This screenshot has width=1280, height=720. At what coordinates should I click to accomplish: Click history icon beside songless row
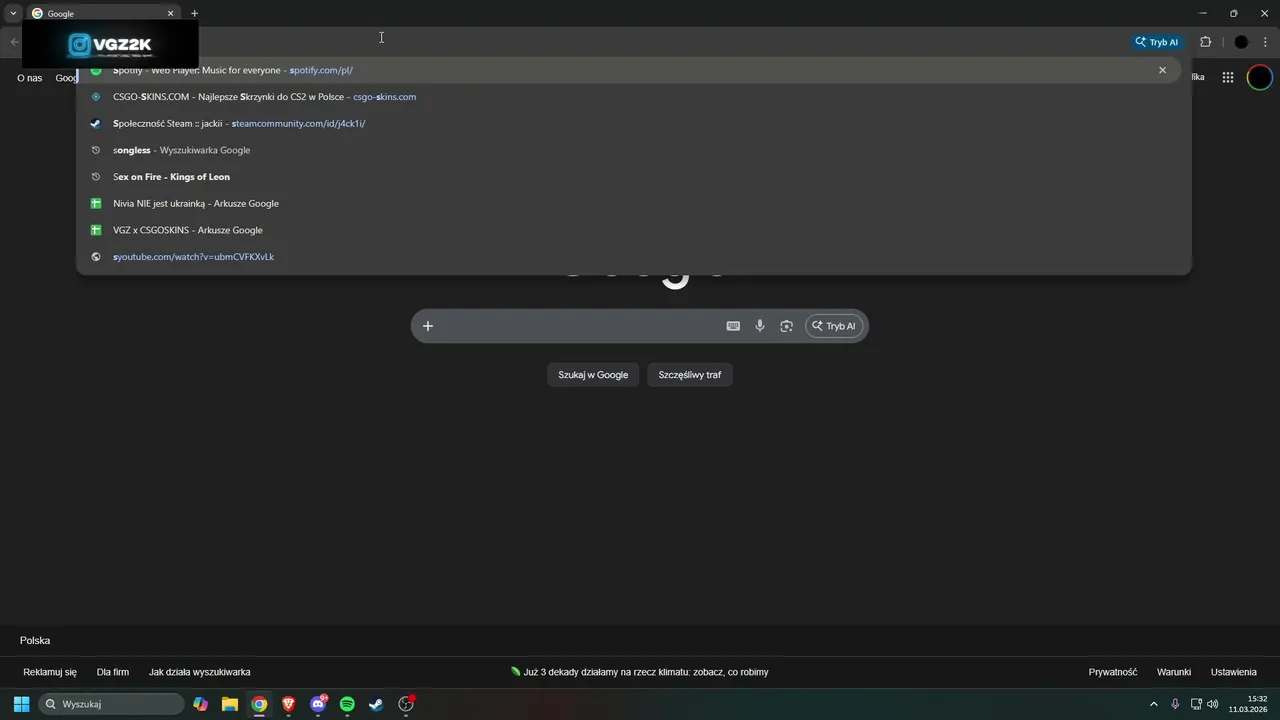coord(96,150)
